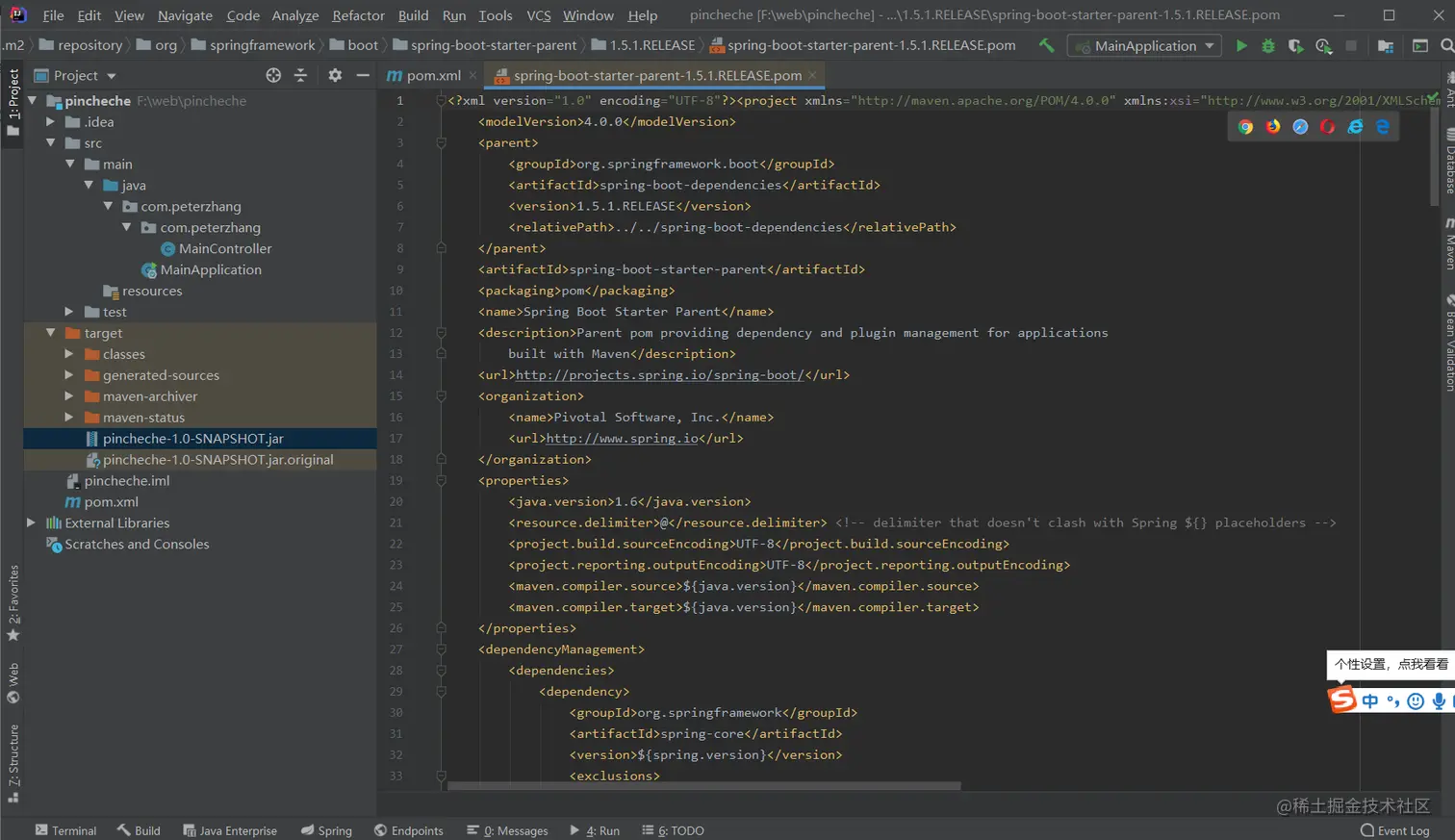Viewport: 1455px width, 840px height.
Task: Select pincheche-1.0-SNAPSHOT.jar.original file
Action: click(217, 460)
